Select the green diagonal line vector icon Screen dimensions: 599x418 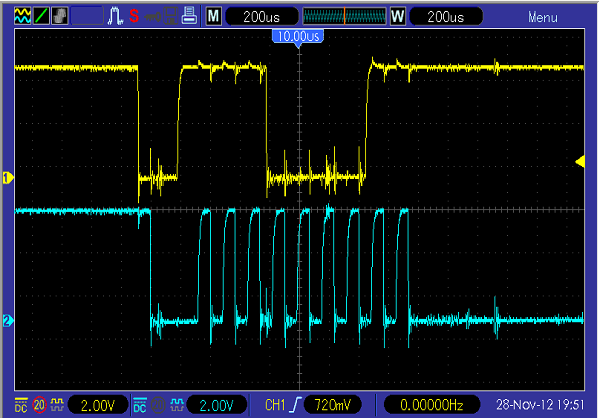click(x=41, y=16)
